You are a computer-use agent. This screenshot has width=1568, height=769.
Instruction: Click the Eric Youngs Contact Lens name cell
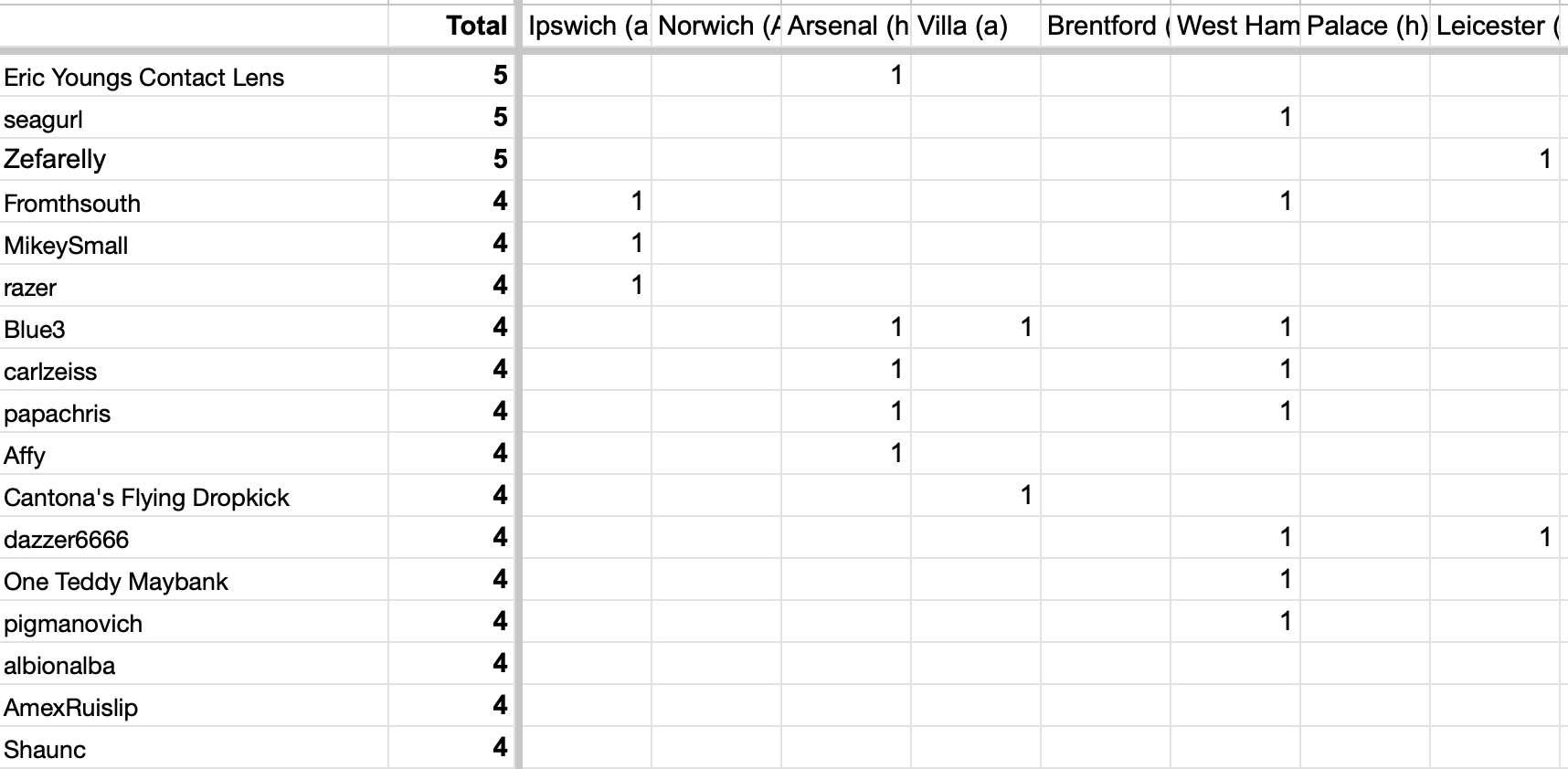(x=195, y=76)
